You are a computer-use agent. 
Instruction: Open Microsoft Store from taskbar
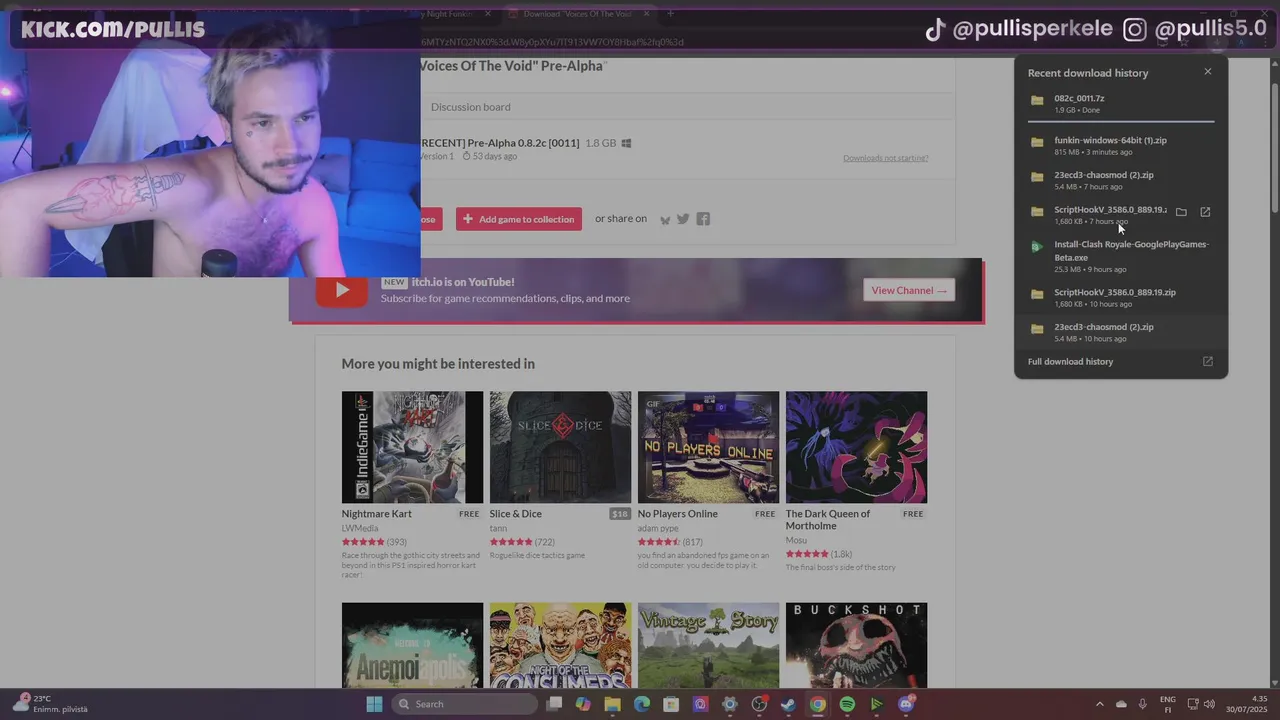(x=671, y=704)
